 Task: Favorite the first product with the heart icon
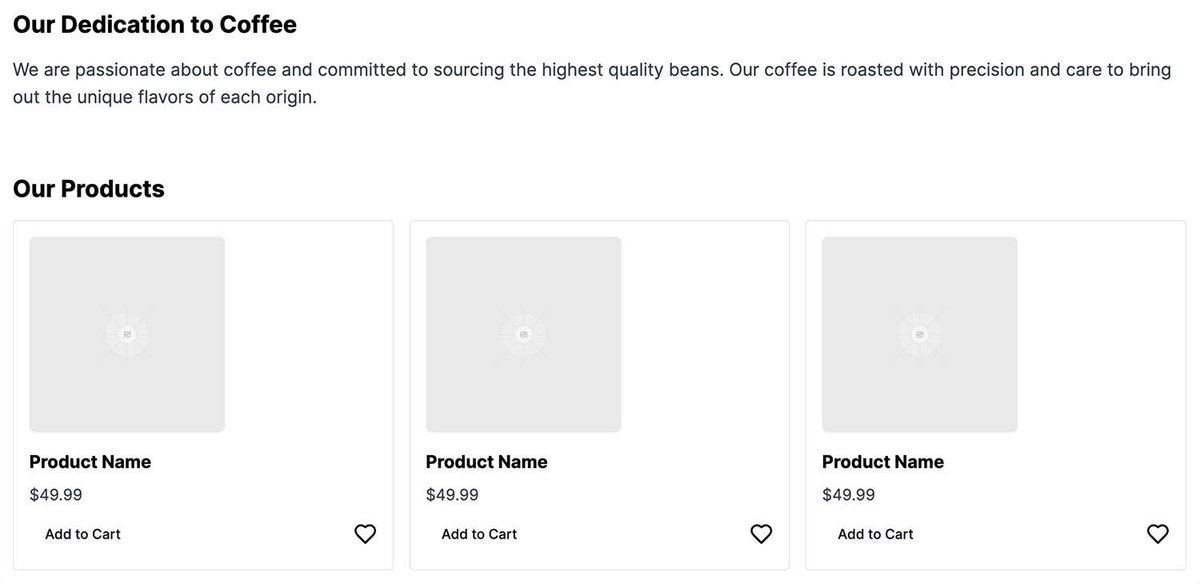(365, 534)
